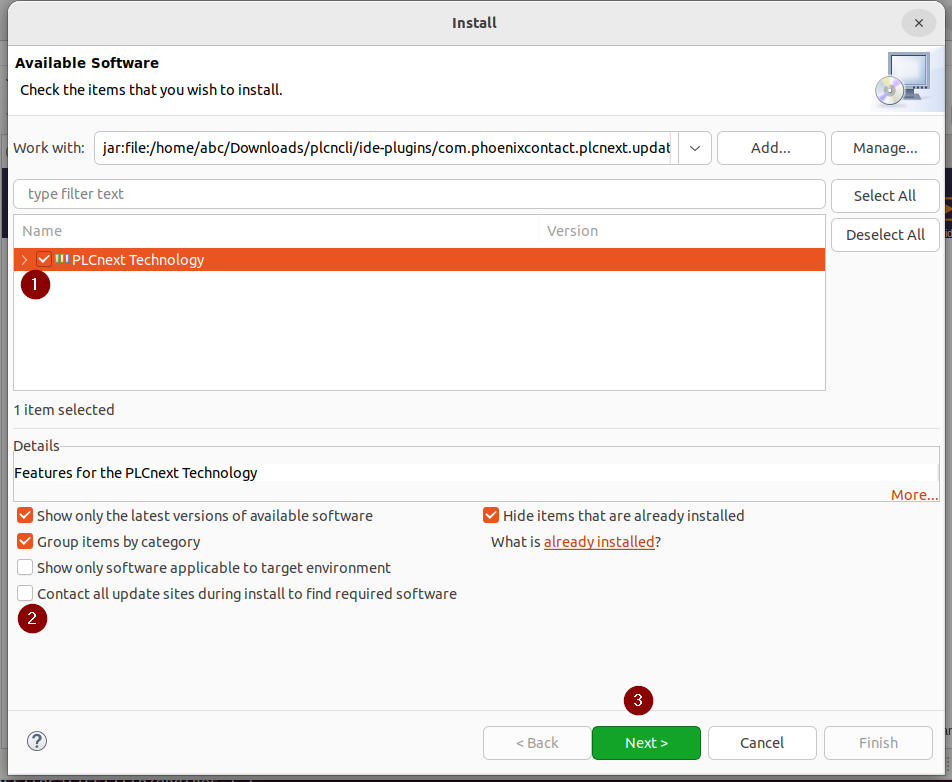Image resolution: width=952 pixels, height=782 pixels.
Task: Toggle Show only the latest versions checkbox
Action: tap(25, 515)
